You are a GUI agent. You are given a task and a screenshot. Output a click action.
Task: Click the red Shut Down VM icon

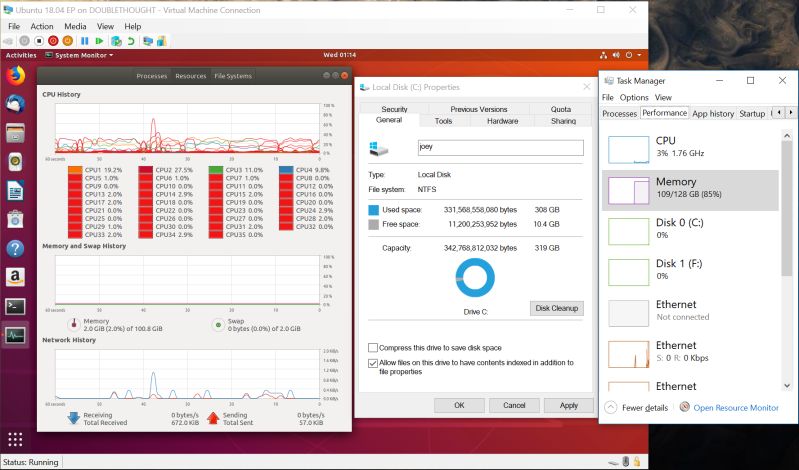(x=53, y=41)
